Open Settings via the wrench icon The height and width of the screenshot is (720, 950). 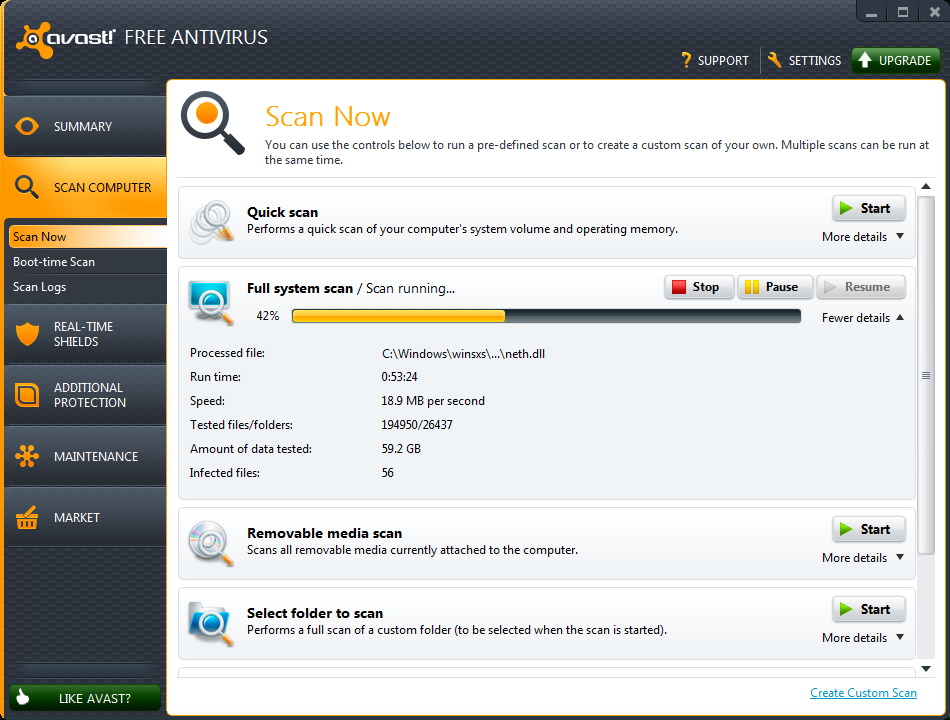pyautogui.click(x=774, y=60)
